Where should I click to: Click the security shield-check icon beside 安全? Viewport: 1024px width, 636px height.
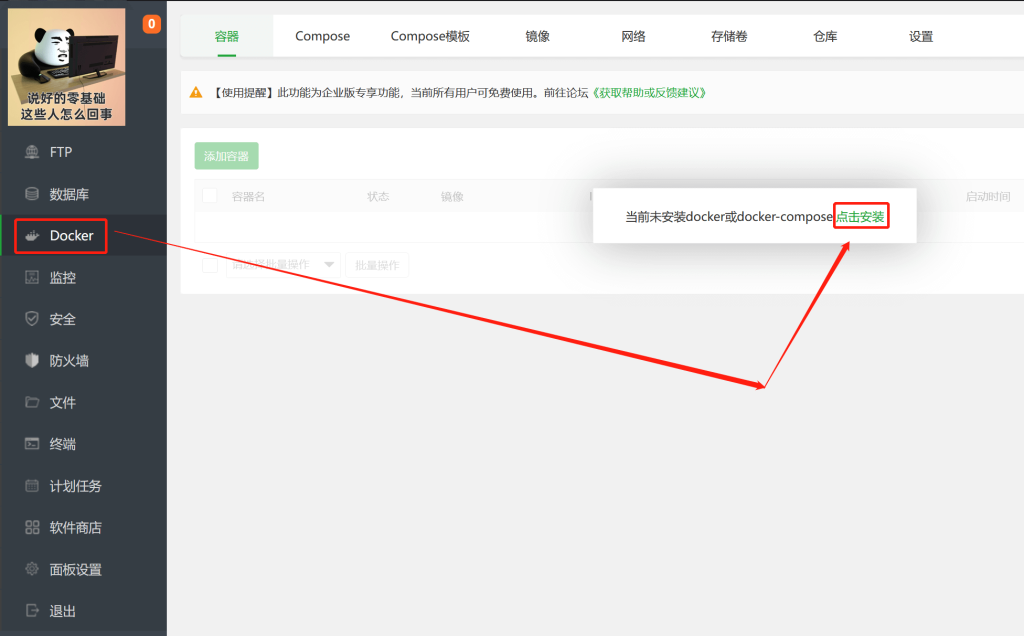tap(31, 319)
